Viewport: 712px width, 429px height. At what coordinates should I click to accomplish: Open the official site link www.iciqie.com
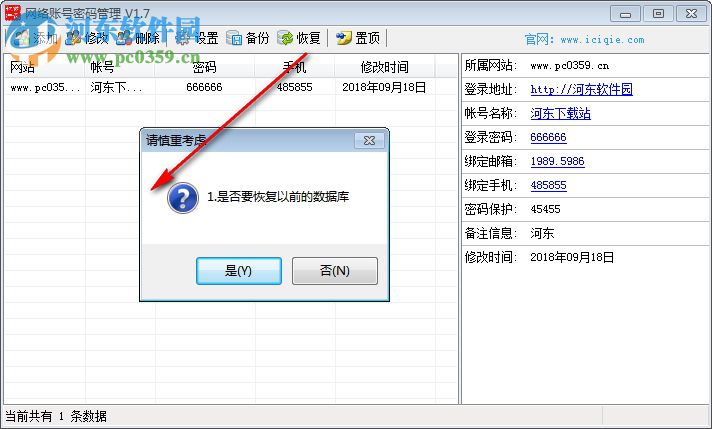click(x=602, y=40)
